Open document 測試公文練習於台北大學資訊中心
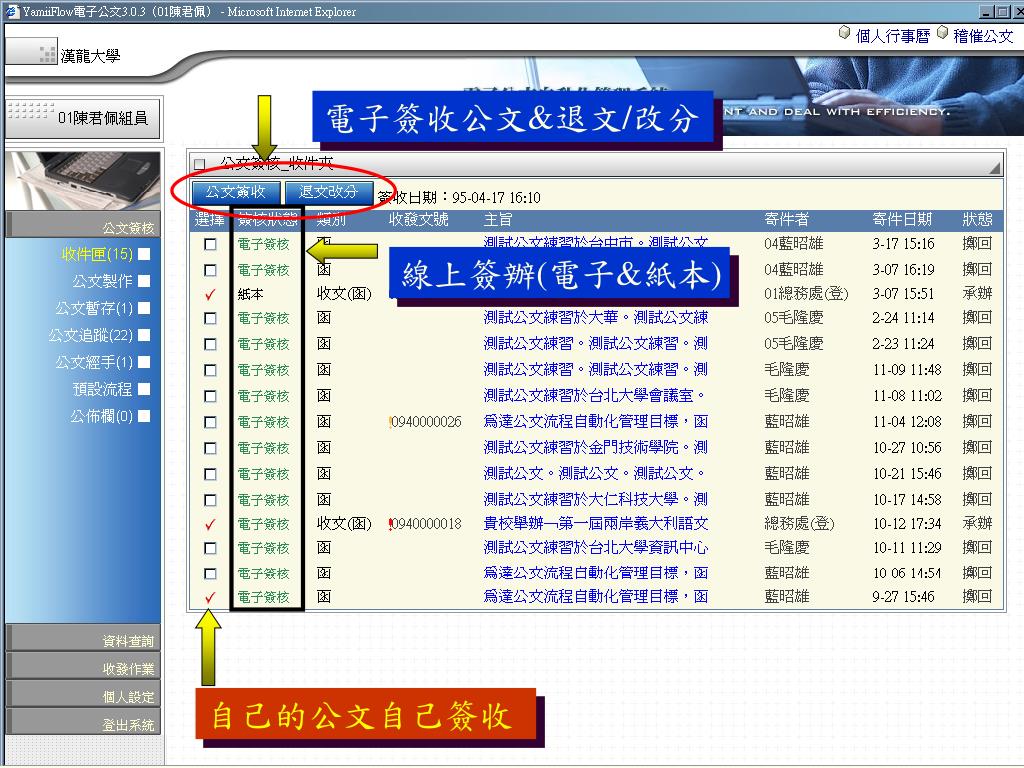Image resolution: width=1024 pixels, height=768 pixels. (596, 547)
